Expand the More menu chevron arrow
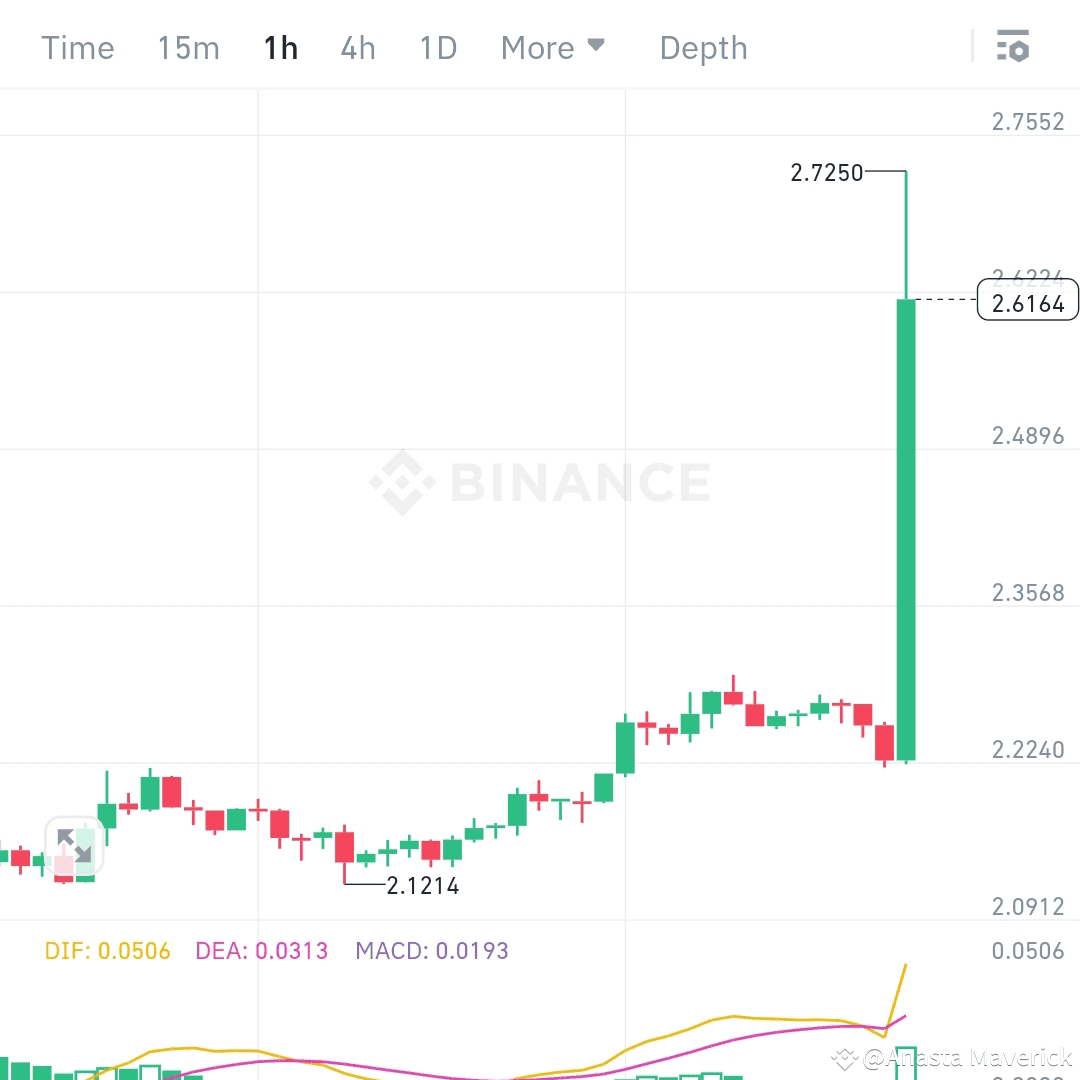The height and width of the screenshot is (1080, 1080). pos(597,44)
